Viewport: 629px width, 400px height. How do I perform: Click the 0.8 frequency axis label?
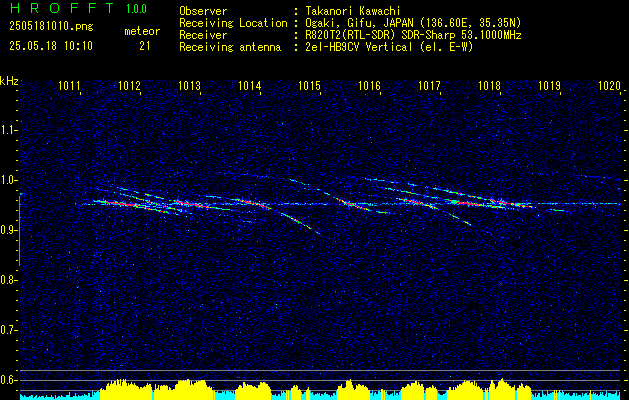[x=8, y=280]
